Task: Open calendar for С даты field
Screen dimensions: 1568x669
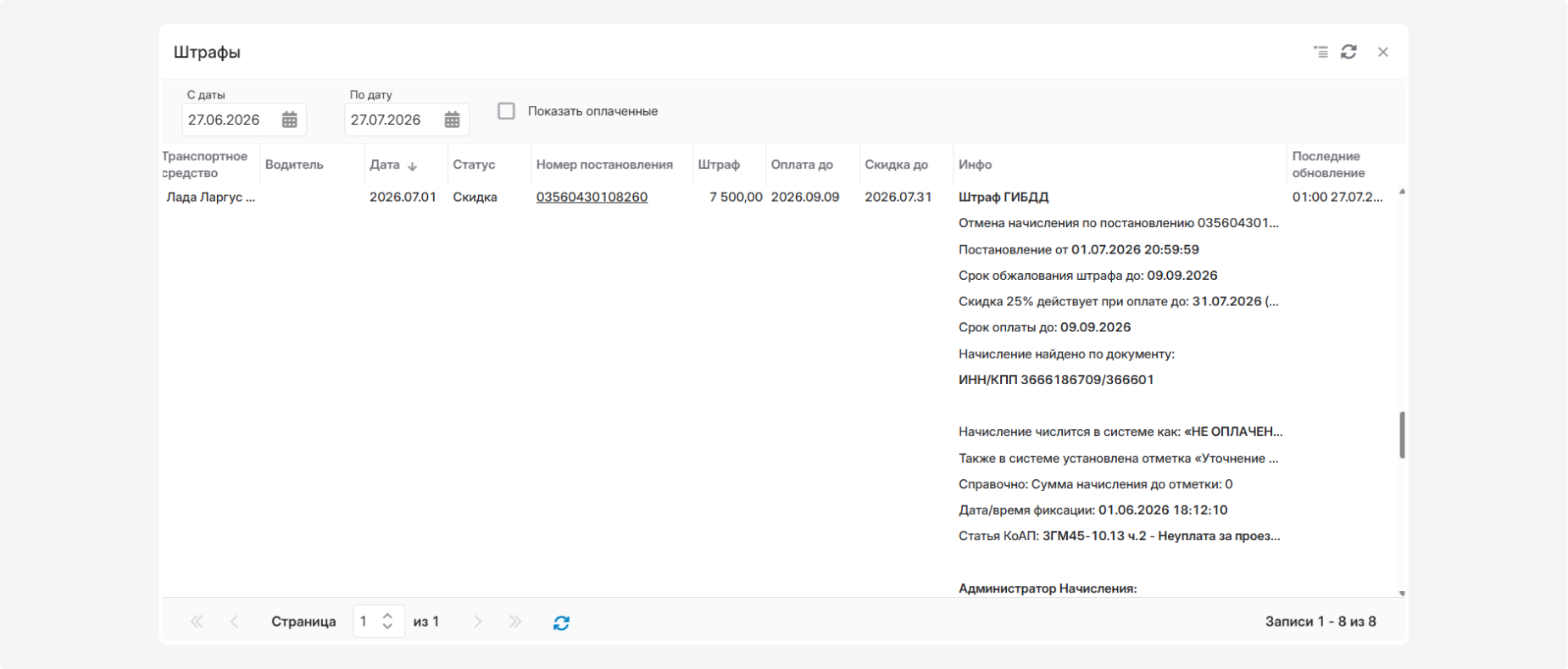Action: (290, 120)
